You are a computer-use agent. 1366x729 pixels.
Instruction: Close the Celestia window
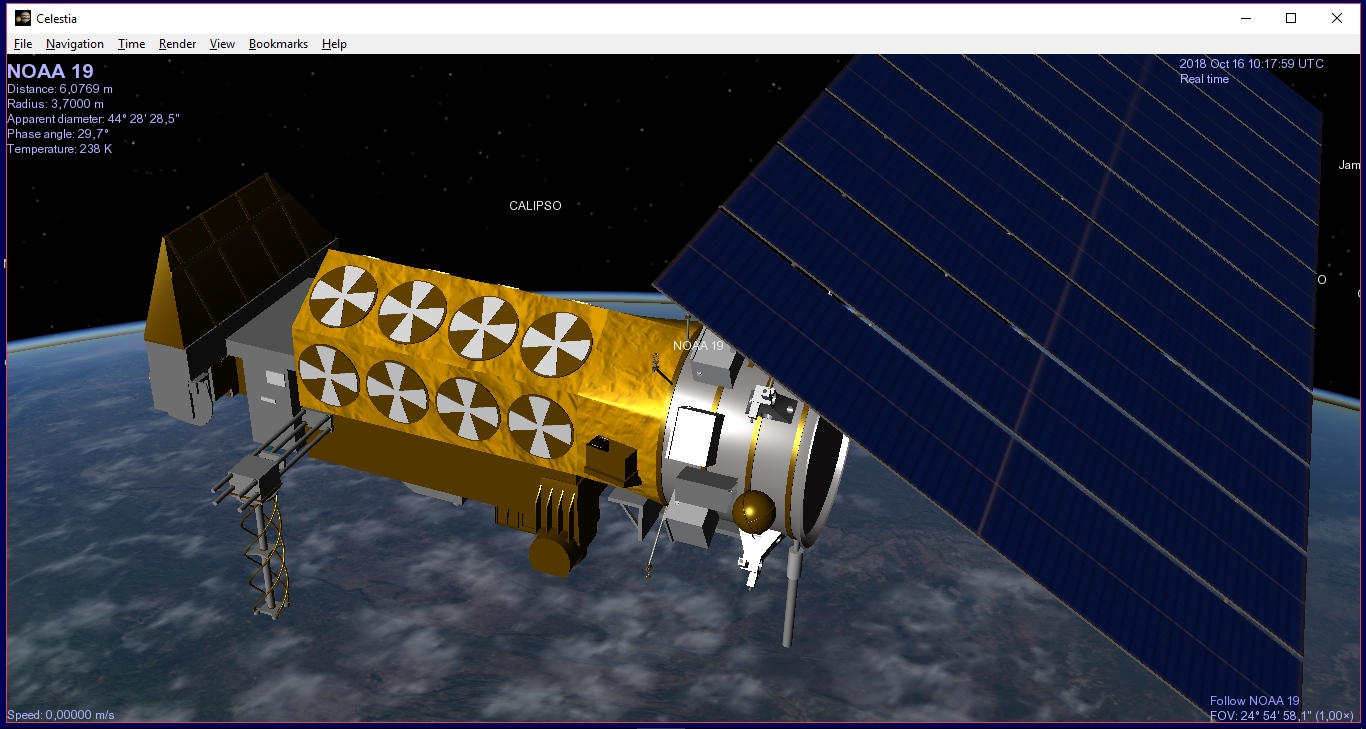(1337, 18)
